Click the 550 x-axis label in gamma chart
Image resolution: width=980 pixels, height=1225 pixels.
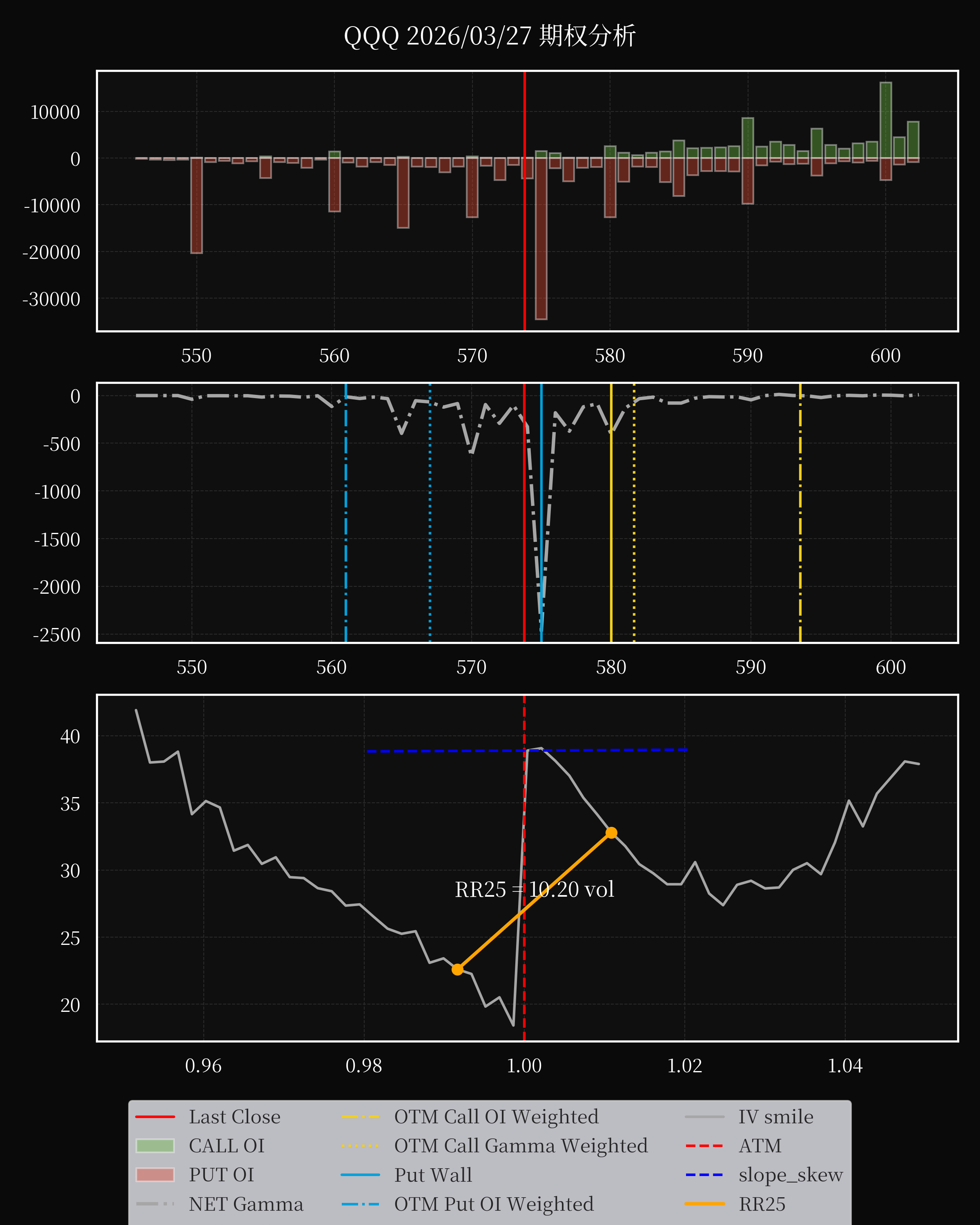192,667
